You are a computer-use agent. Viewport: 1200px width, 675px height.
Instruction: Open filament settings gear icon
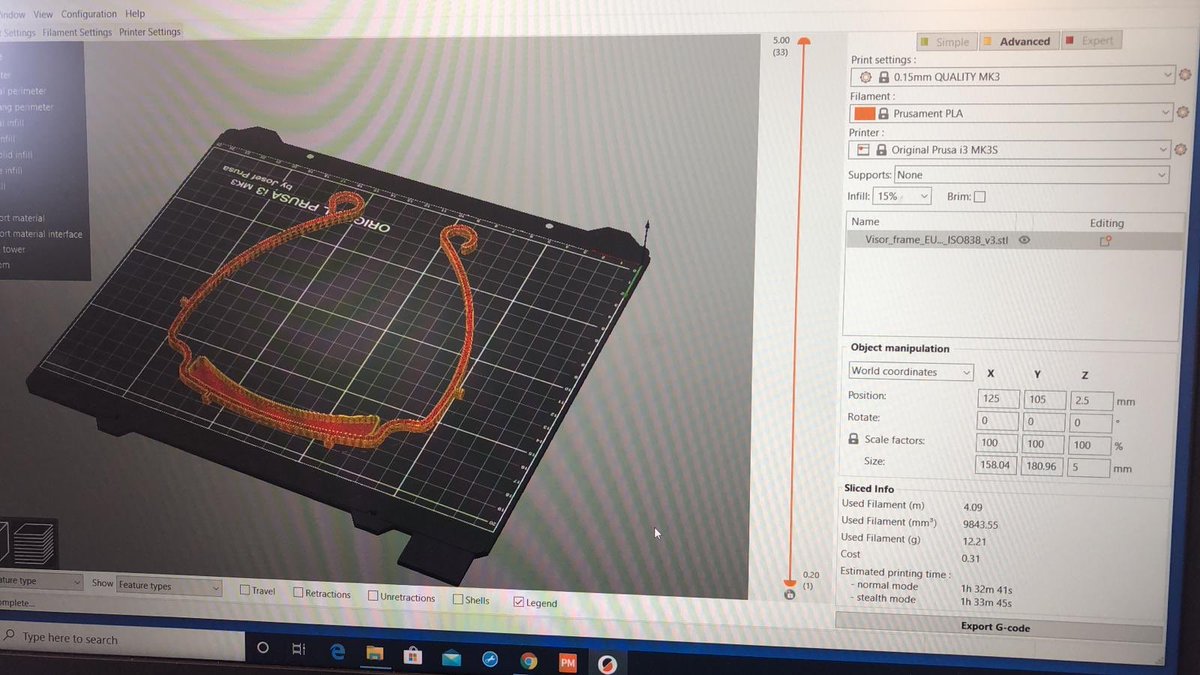1185,113
